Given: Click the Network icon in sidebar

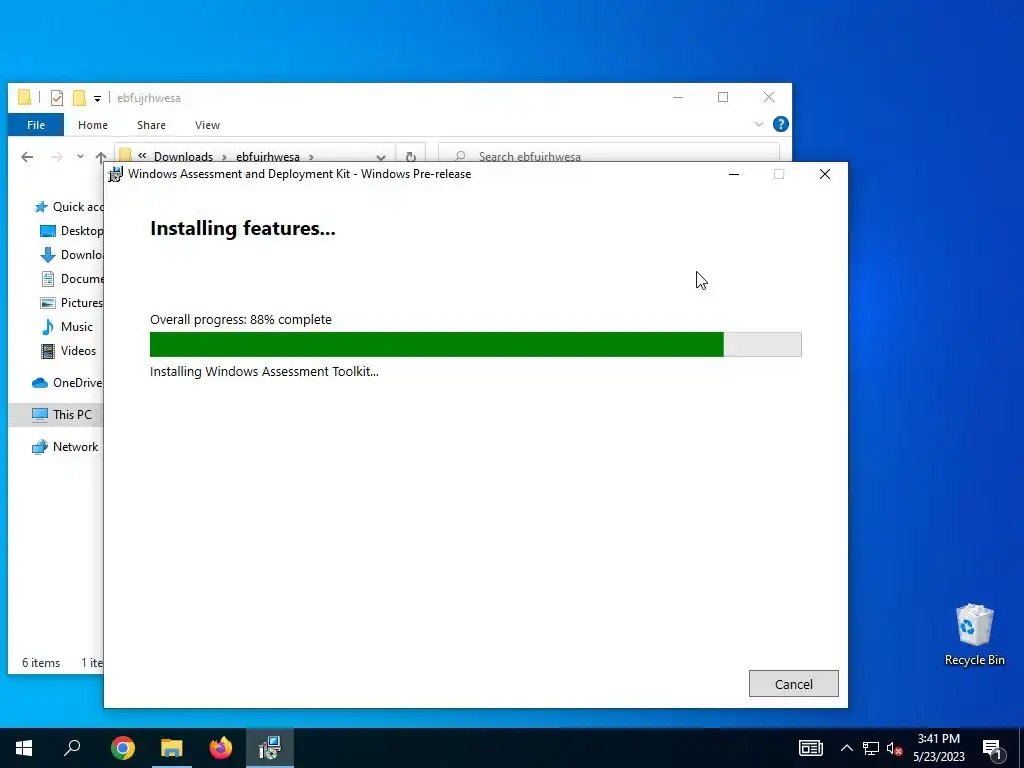Looking at the screenshot, I should tap(40, 447).
